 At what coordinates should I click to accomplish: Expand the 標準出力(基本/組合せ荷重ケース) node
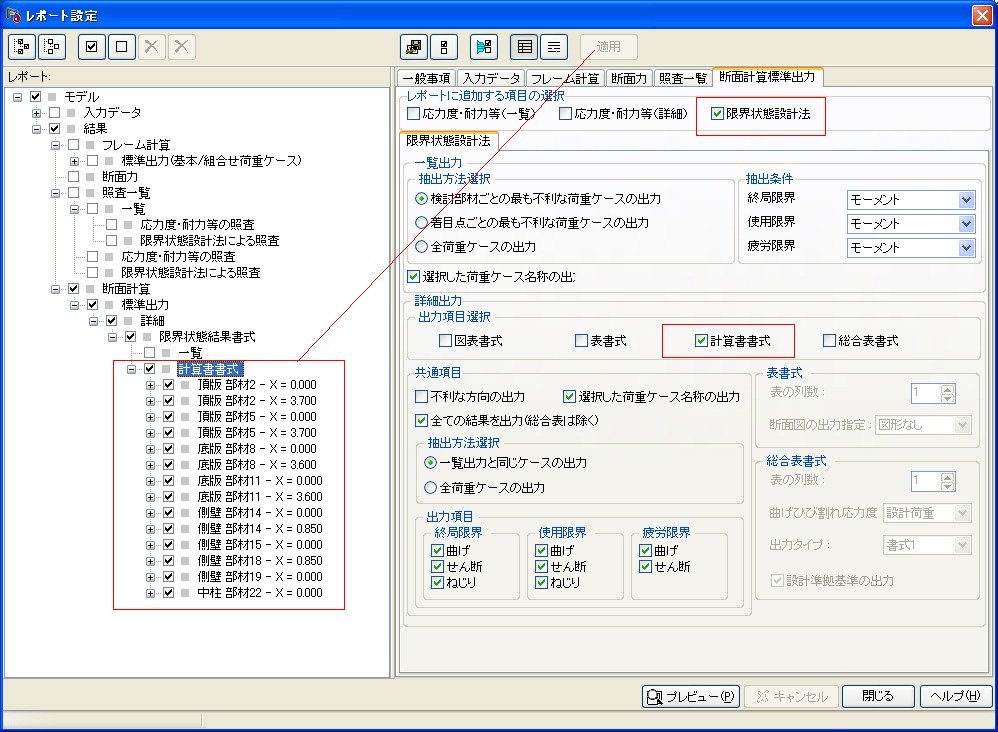(74, 160)
